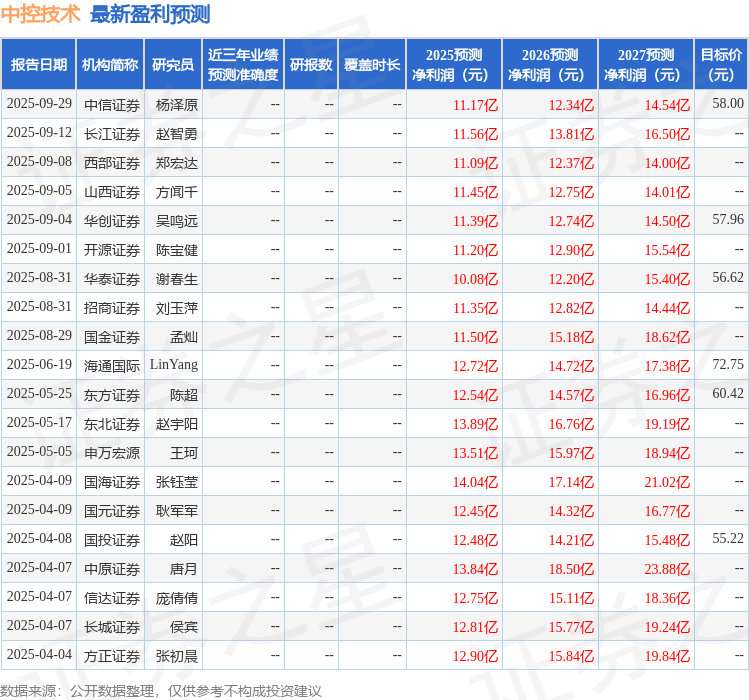This screenshot has width=749, height=700.
Task: Select analyst name 张初晨 in last row
Action: pyautogui.click(x=177, y=656)
